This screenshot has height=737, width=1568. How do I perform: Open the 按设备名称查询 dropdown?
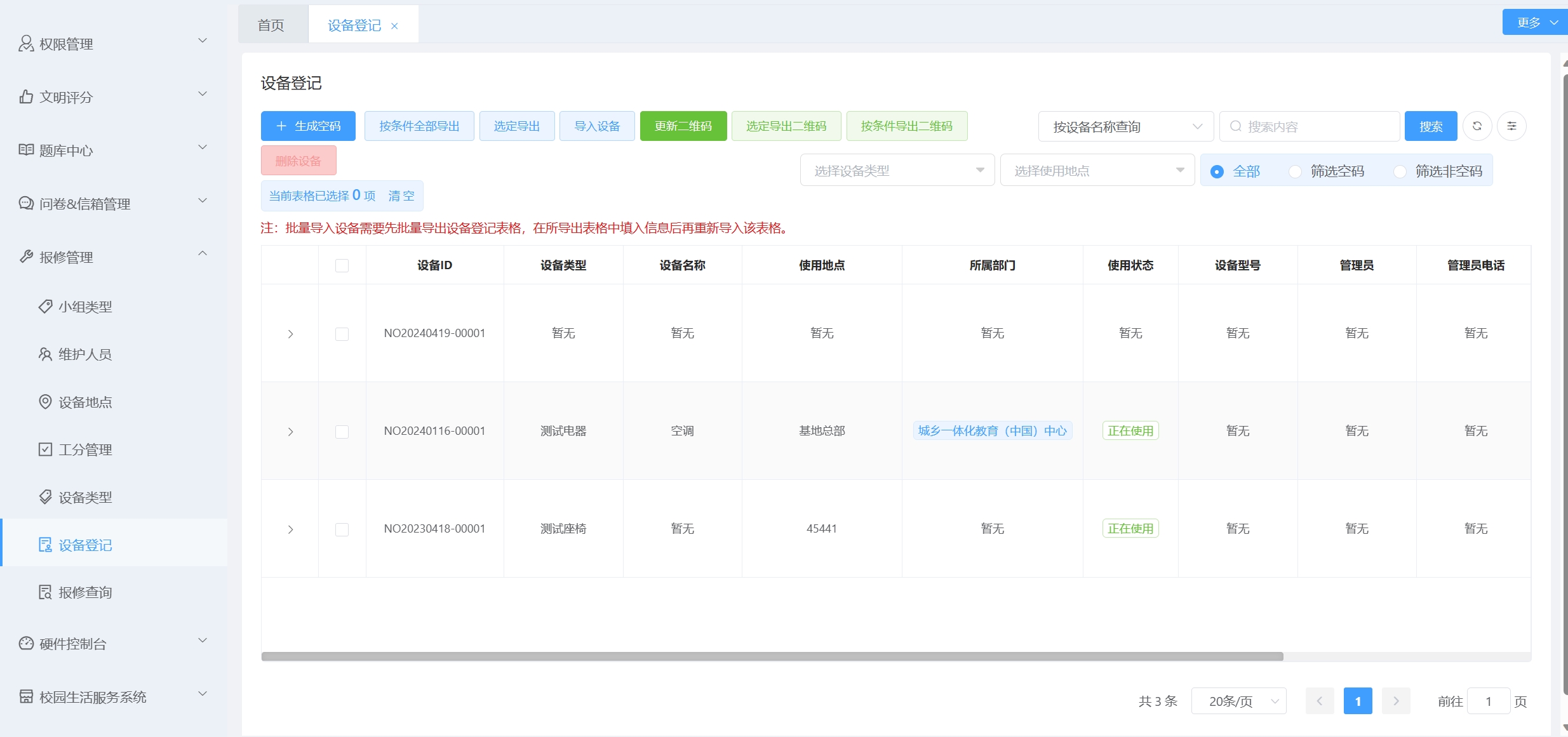[x=1125, y=126]
